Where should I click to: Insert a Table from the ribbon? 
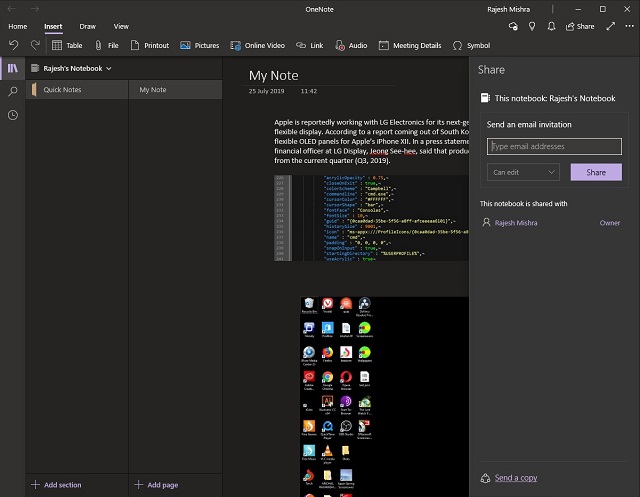tap(67, 45)
